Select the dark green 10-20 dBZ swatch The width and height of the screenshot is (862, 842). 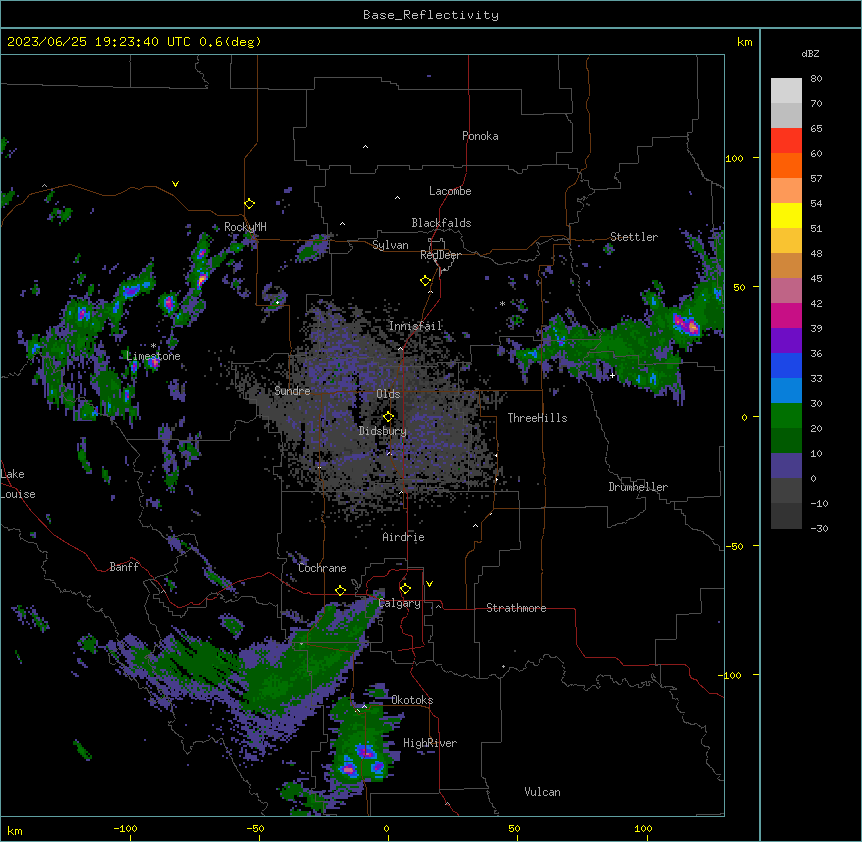tap(786, 441)
